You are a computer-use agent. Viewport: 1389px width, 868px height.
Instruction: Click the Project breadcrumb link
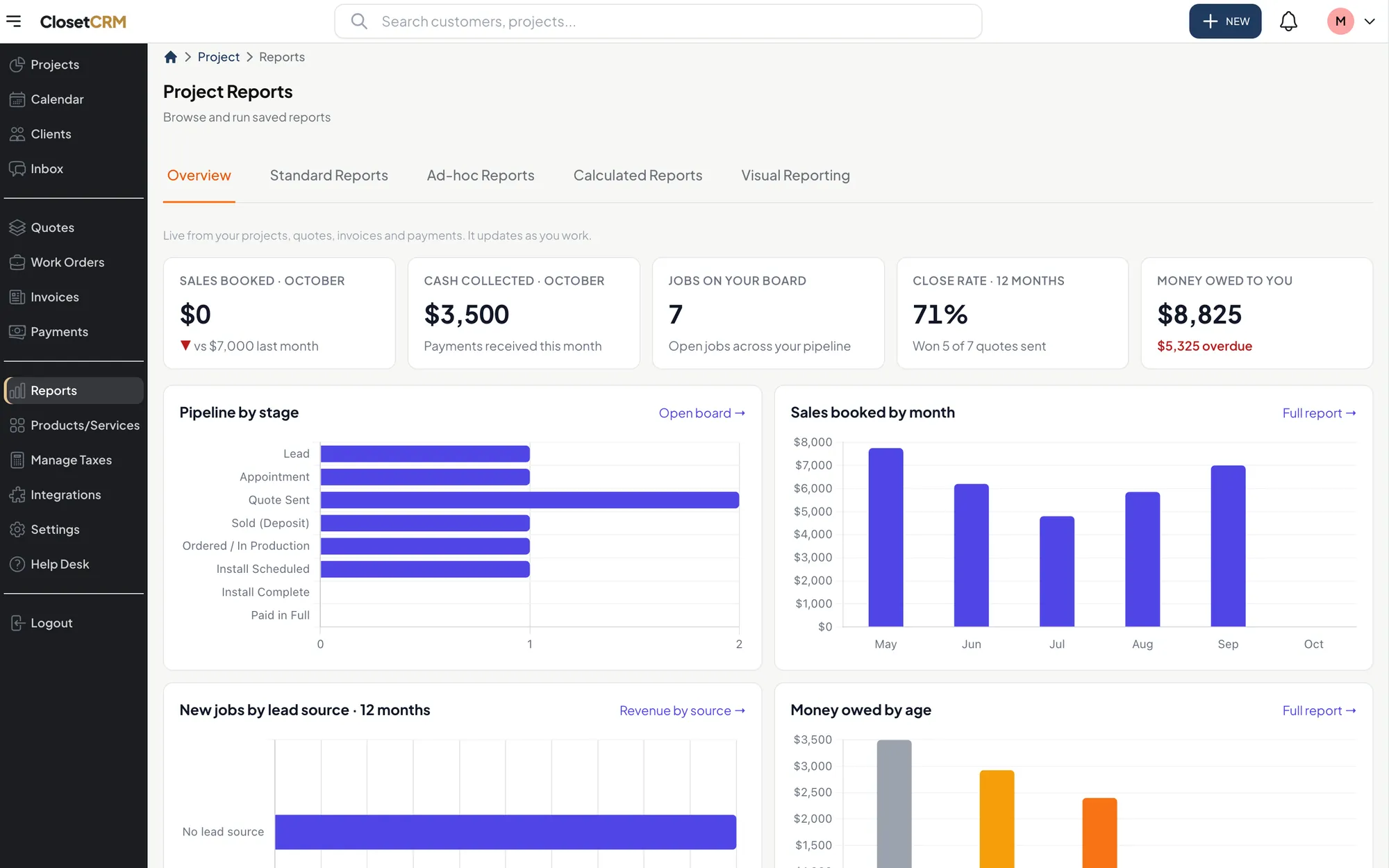click(218, 57)
